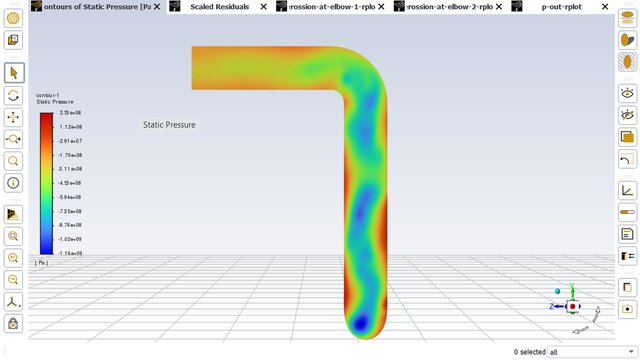The width and height of the screenshot is (640, 362).
Task: Click the zoom in magnifier icon
Action: click(13, 258)
